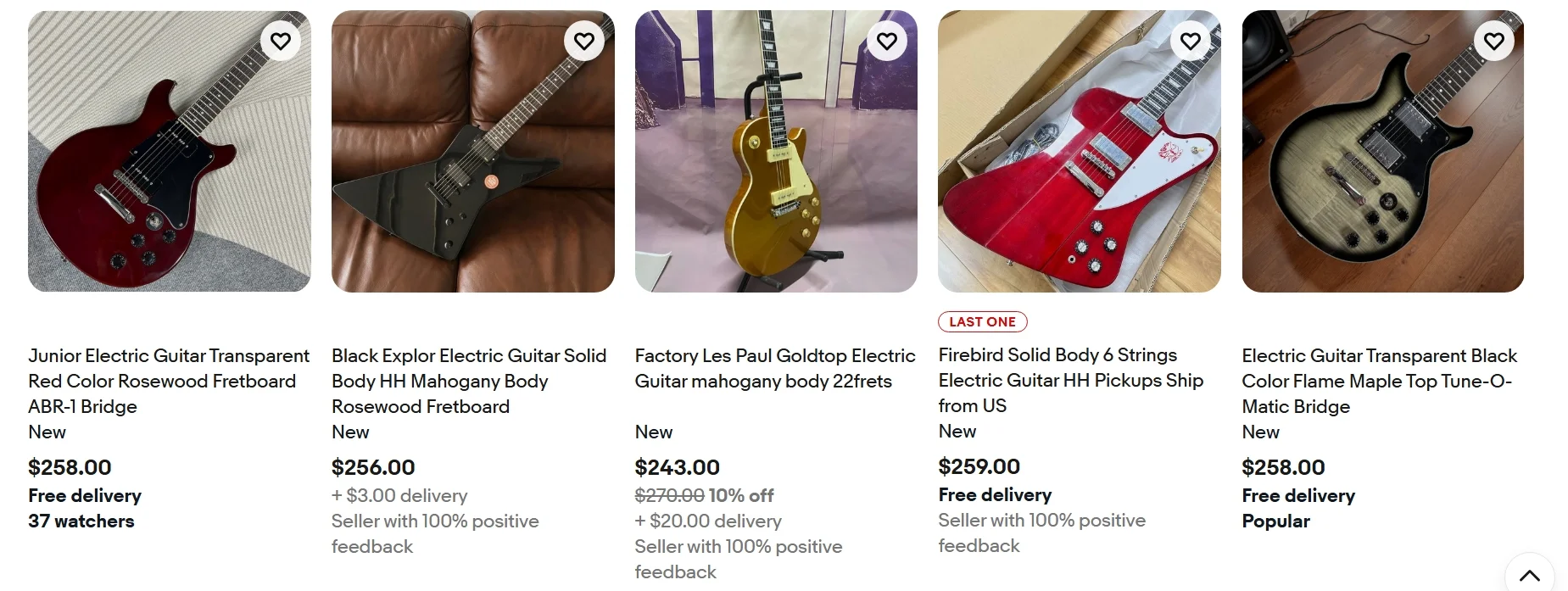1568x591 pixels.
Task: View the goldtop guitar on stand photo
Action: pos(776,170)
